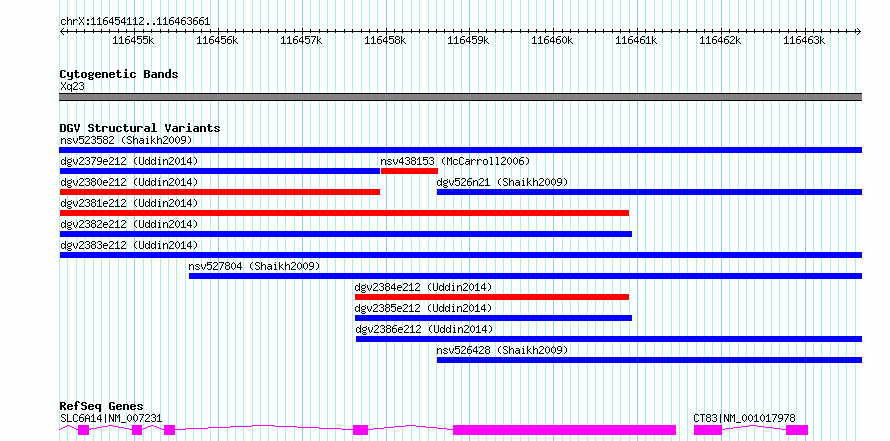Click the dgv2382e212 (Uddin2014) label
Image resolution: width=890 pixels, height=441 pixels.
click(x=129, y=224)
